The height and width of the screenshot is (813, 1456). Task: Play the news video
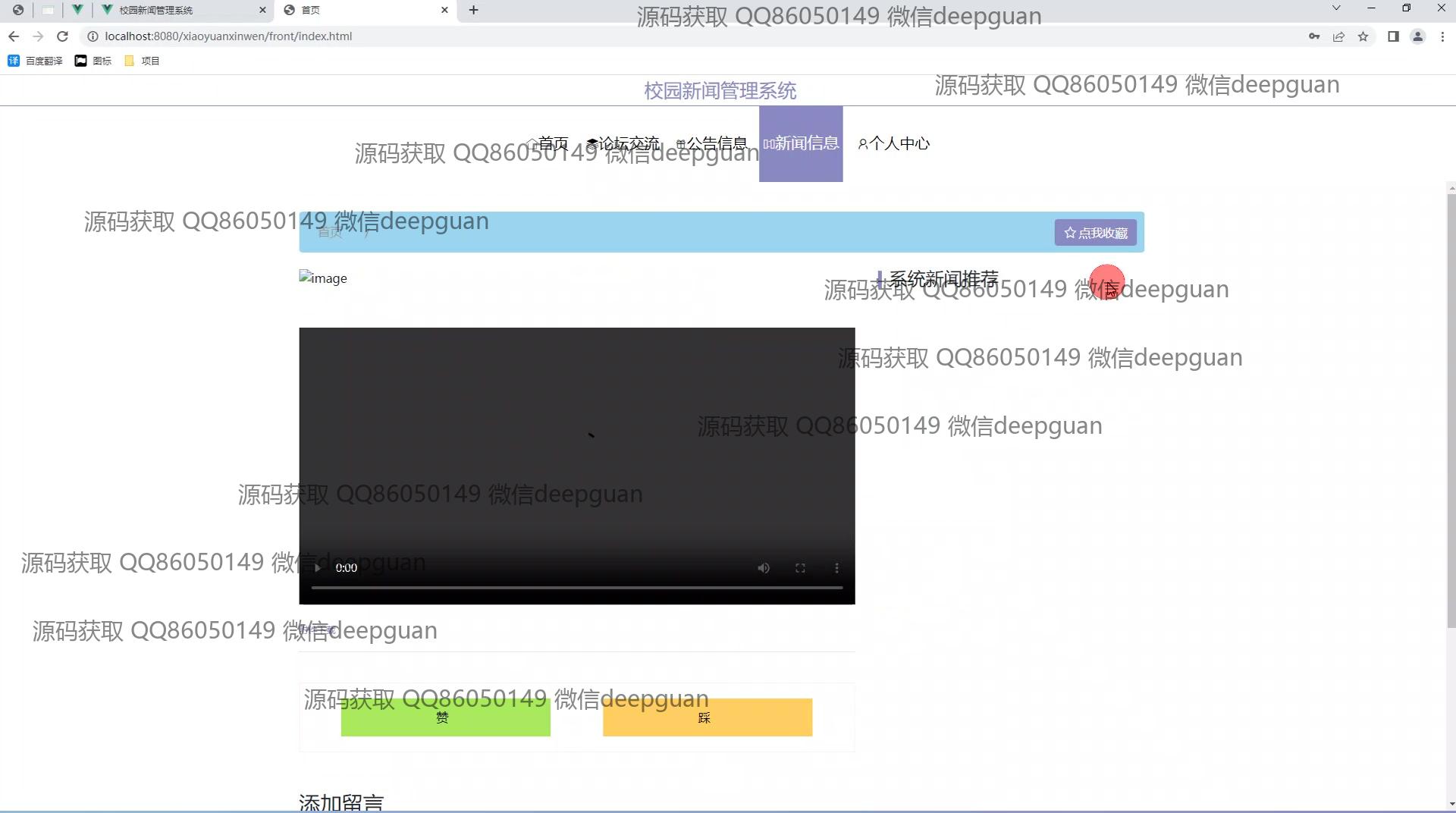click(x=318, y=568)
